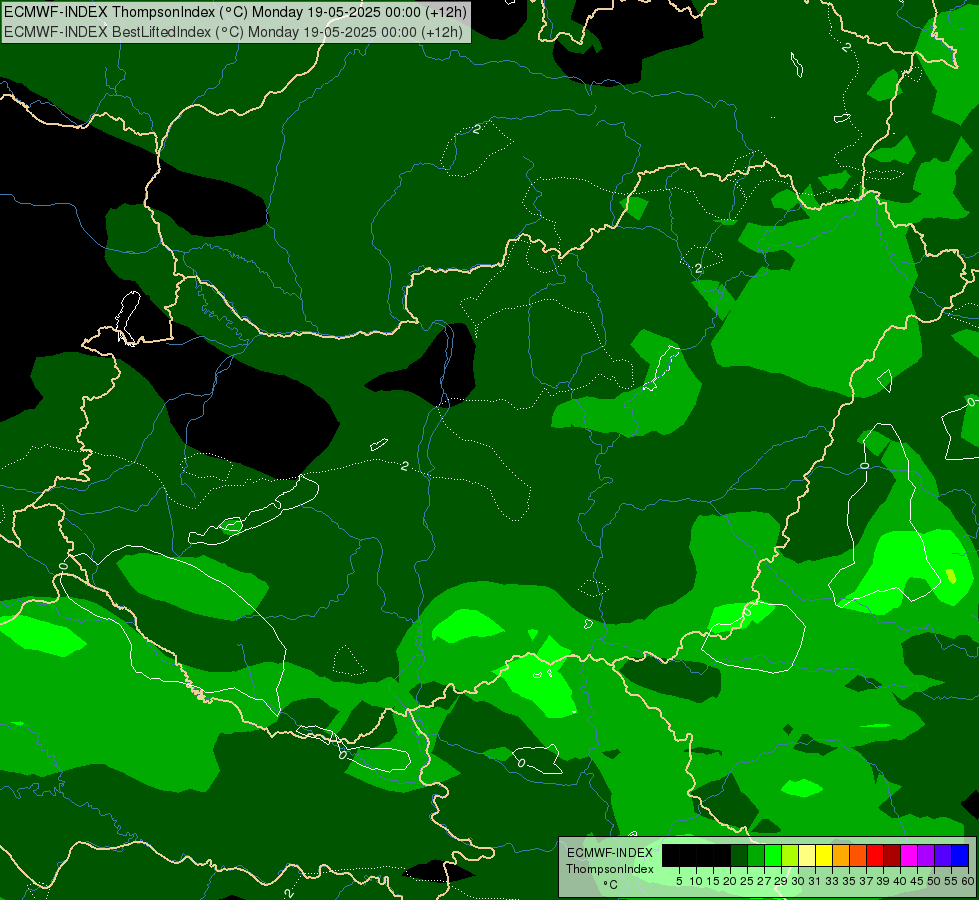This screenshot has width=979, height=900.
Task: Choose the orange 33–35 legend swatch
Action: coord(841,855)
